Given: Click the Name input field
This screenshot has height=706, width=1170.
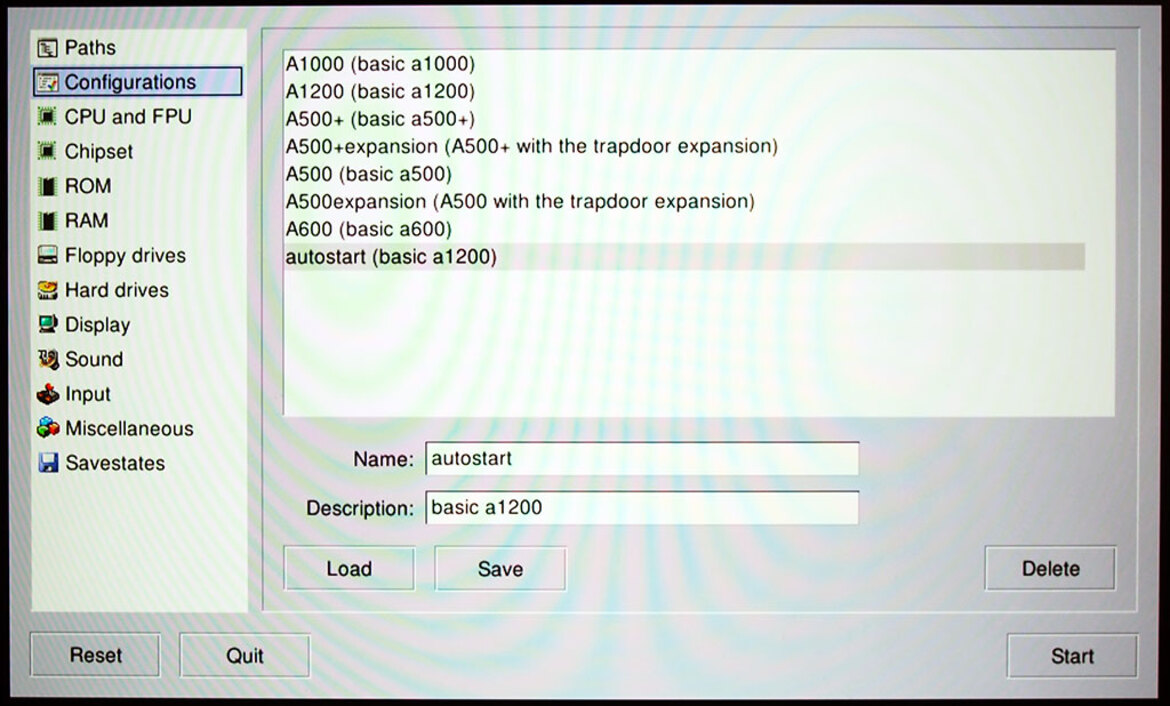Looking at the screenshot, I should point(642,458).
